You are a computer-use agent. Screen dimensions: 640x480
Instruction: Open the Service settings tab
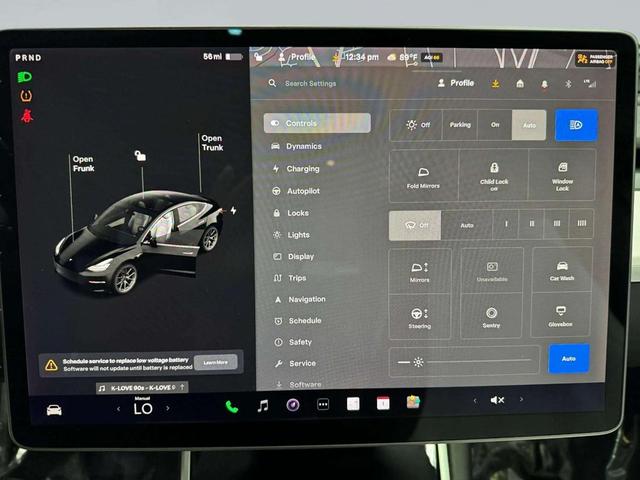[x=295, y=363]
